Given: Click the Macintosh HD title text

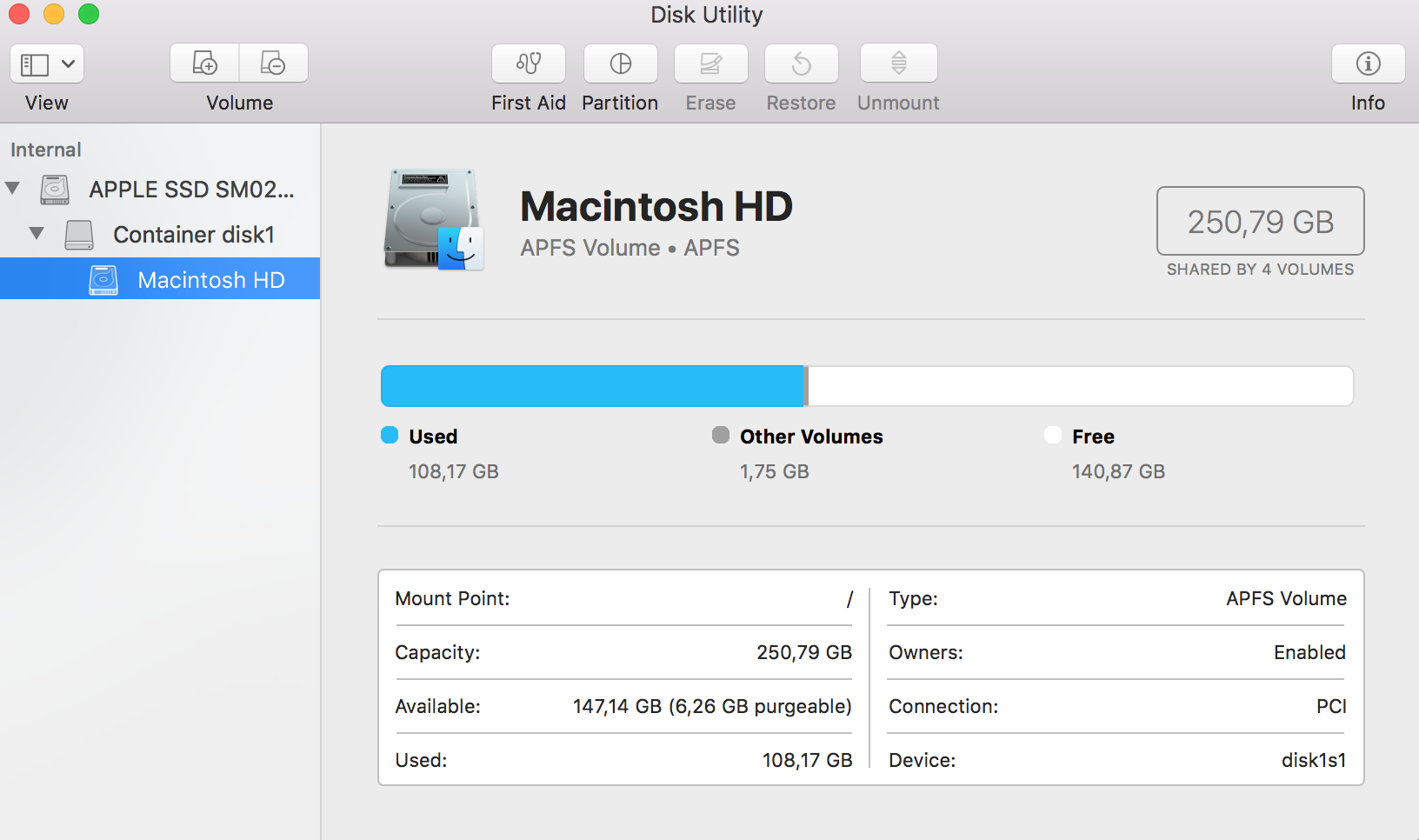Looking at the screenshot, I should [x=656, y=207].
